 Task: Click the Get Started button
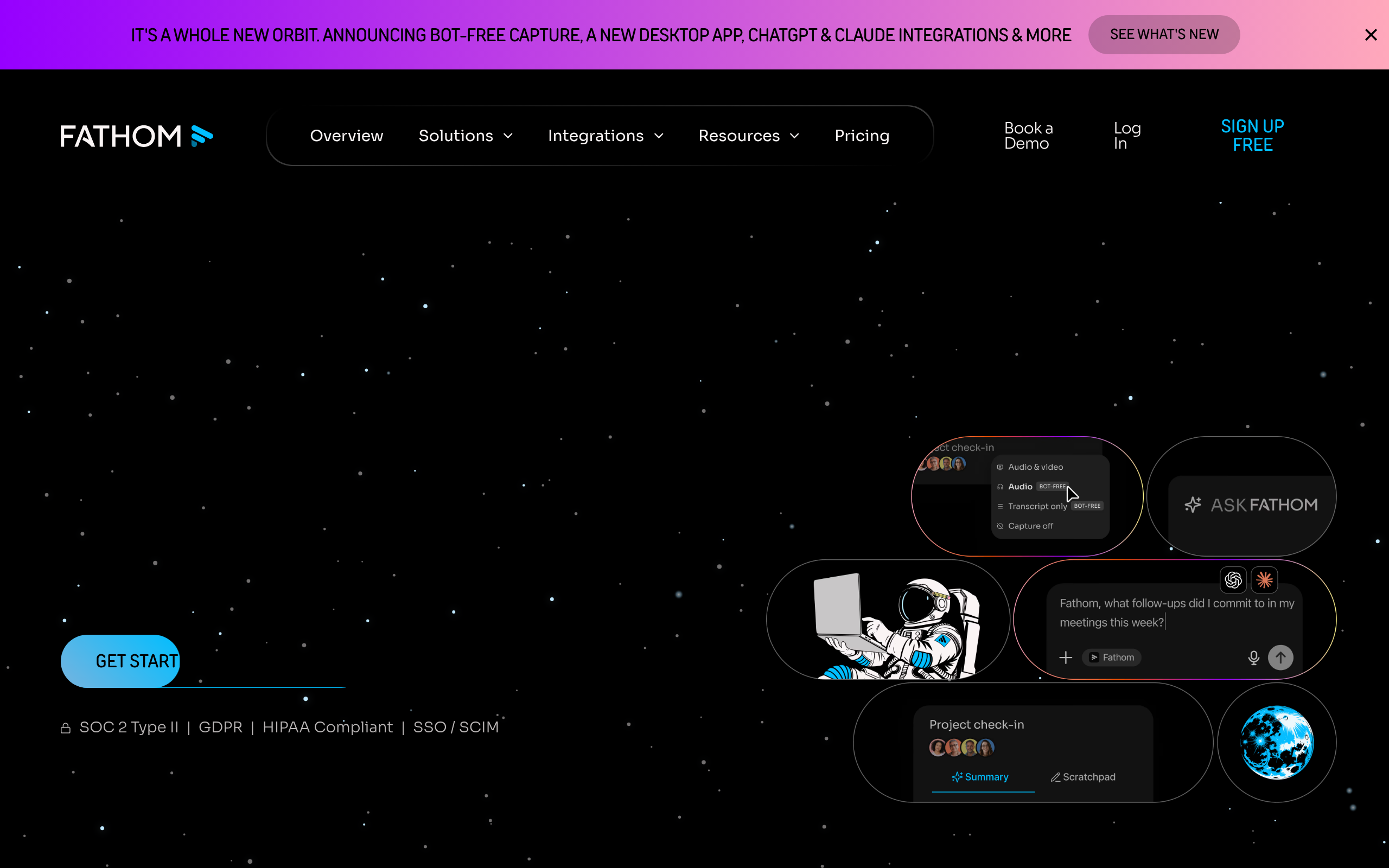(120, 661)
